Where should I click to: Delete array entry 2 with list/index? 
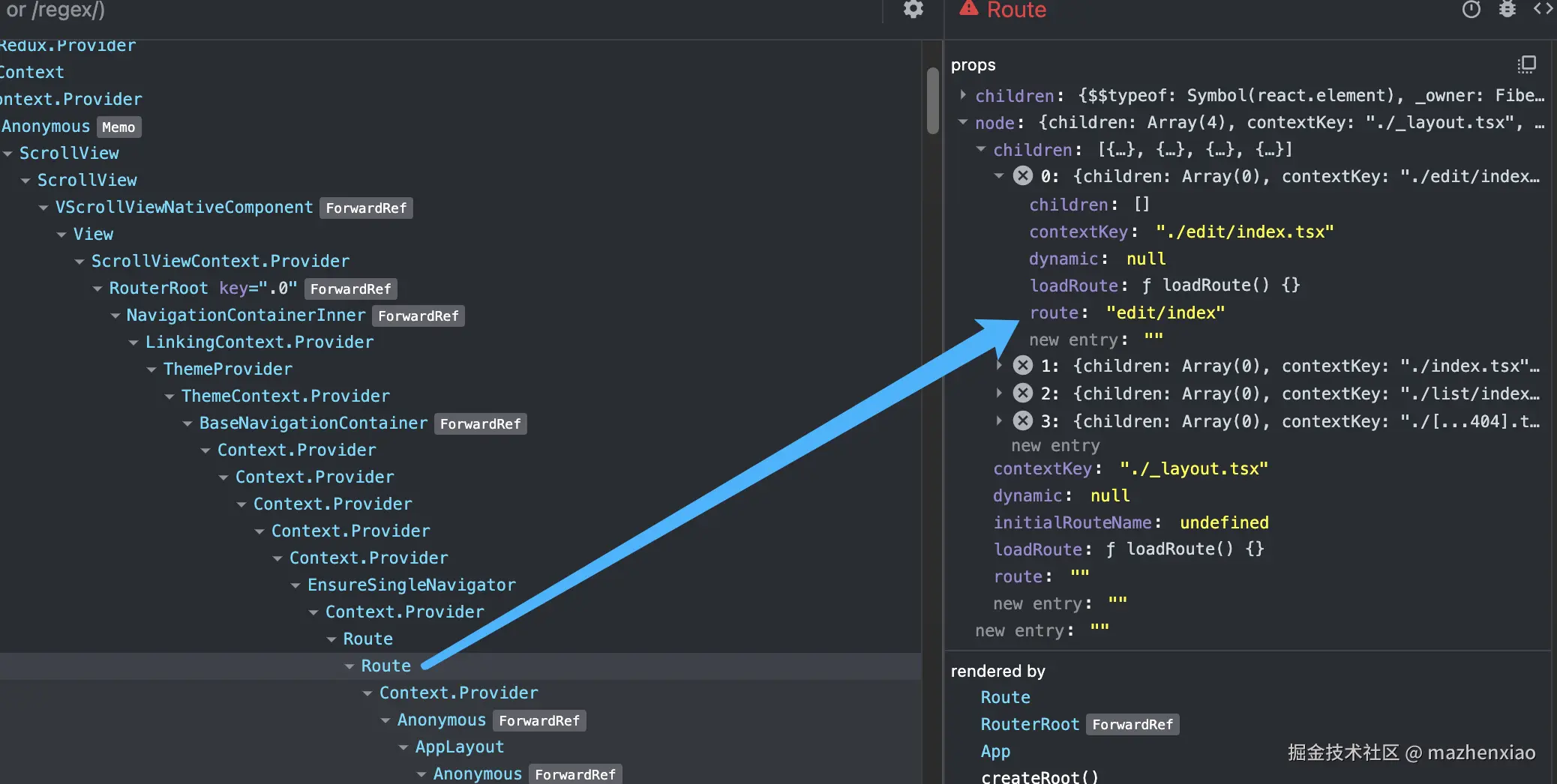click(x=1023, y=393)
